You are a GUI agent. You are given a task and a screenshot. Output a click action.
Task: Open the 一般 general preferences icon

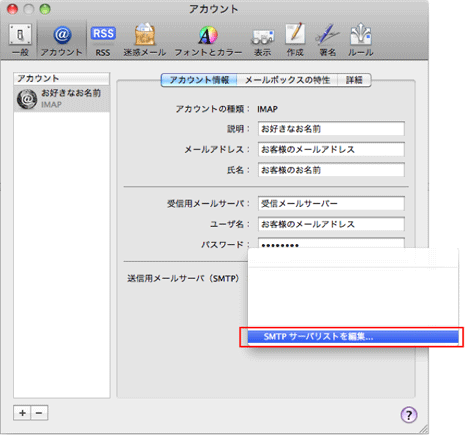(x=20, y=39)
